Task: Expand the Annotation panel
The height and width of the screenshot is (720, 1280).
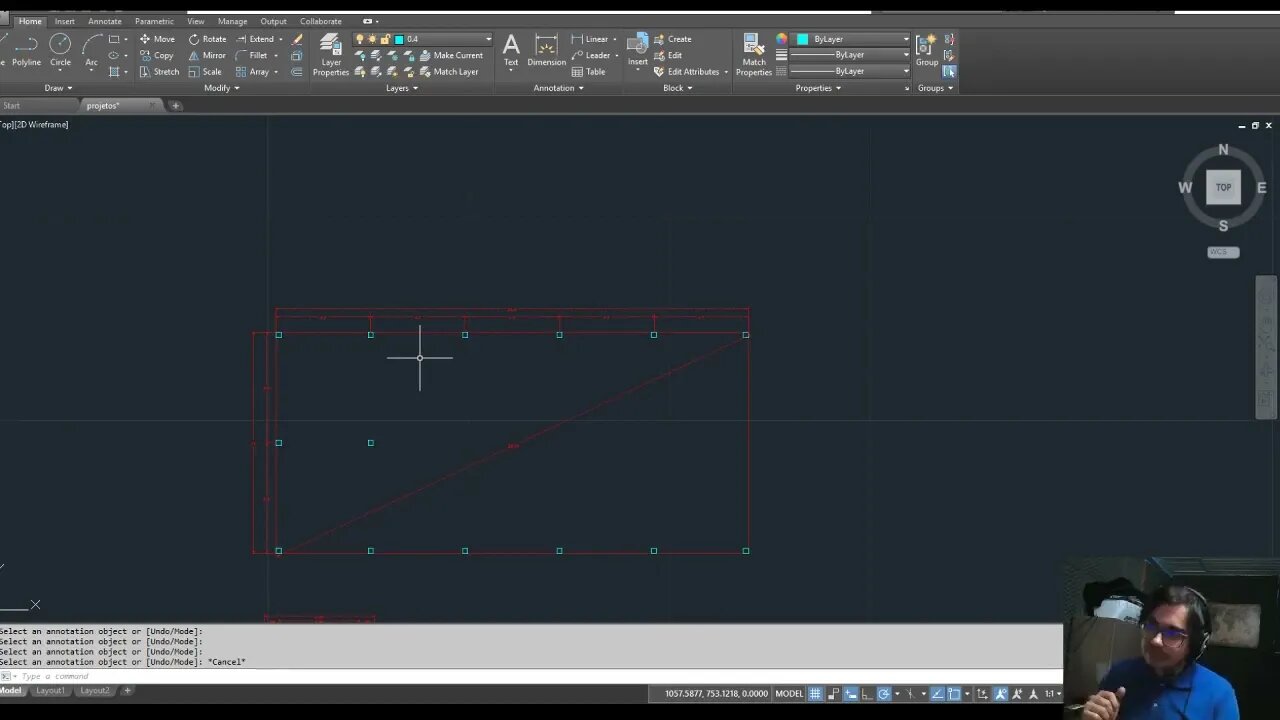Action: click(x=558, y=88)
